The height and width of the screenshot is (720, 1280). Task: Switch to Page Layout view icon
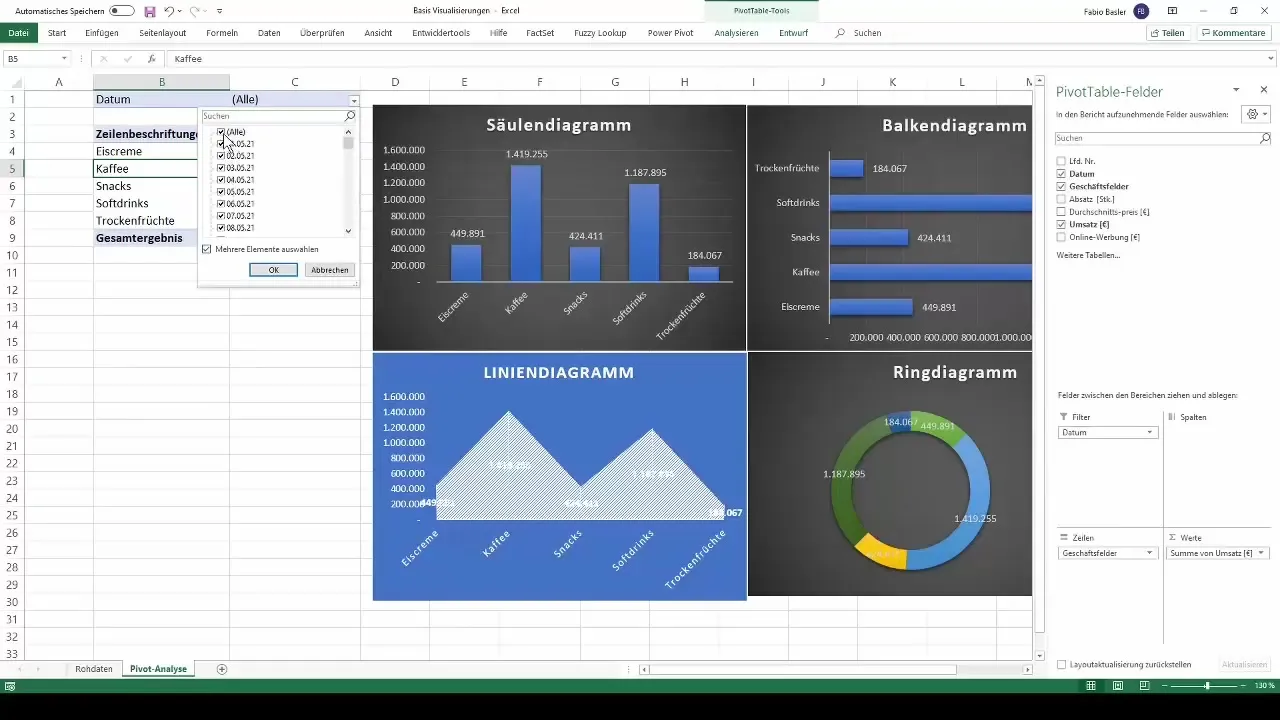pyautogui.click(x=1118, y=686)
